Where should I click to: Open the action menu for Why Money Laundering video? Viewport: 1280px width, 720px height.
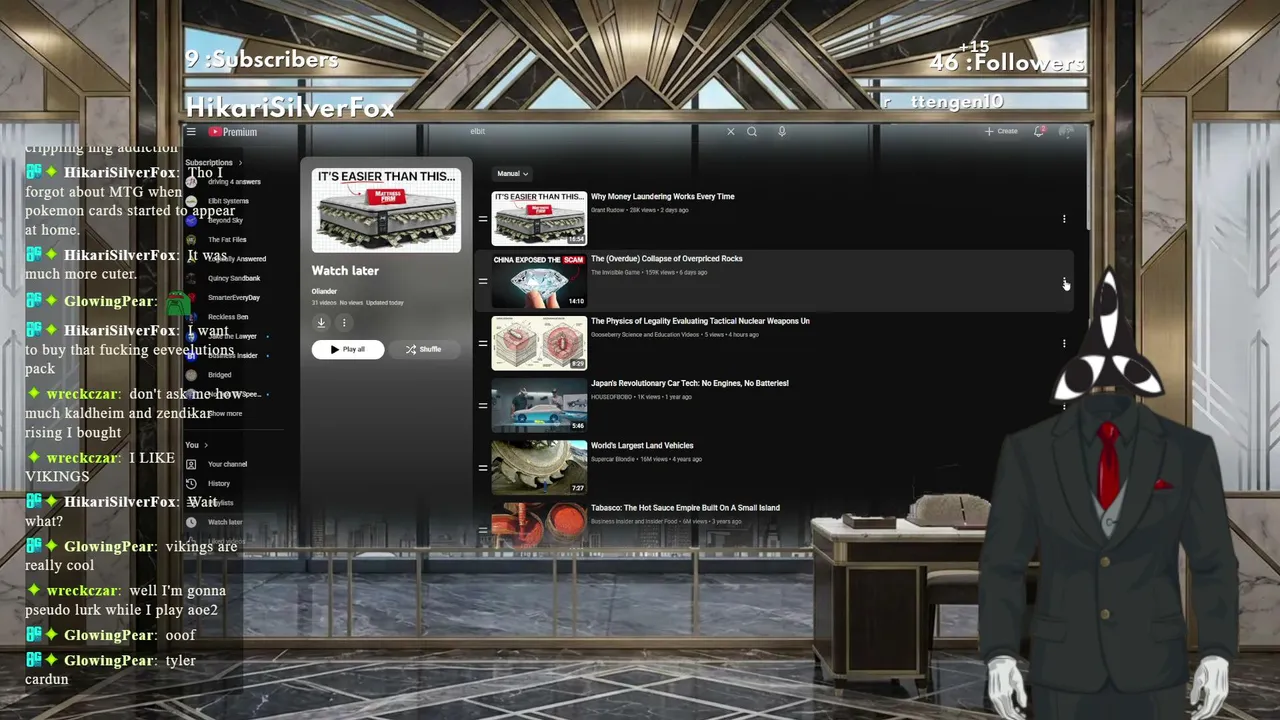tap(1064, 219)
